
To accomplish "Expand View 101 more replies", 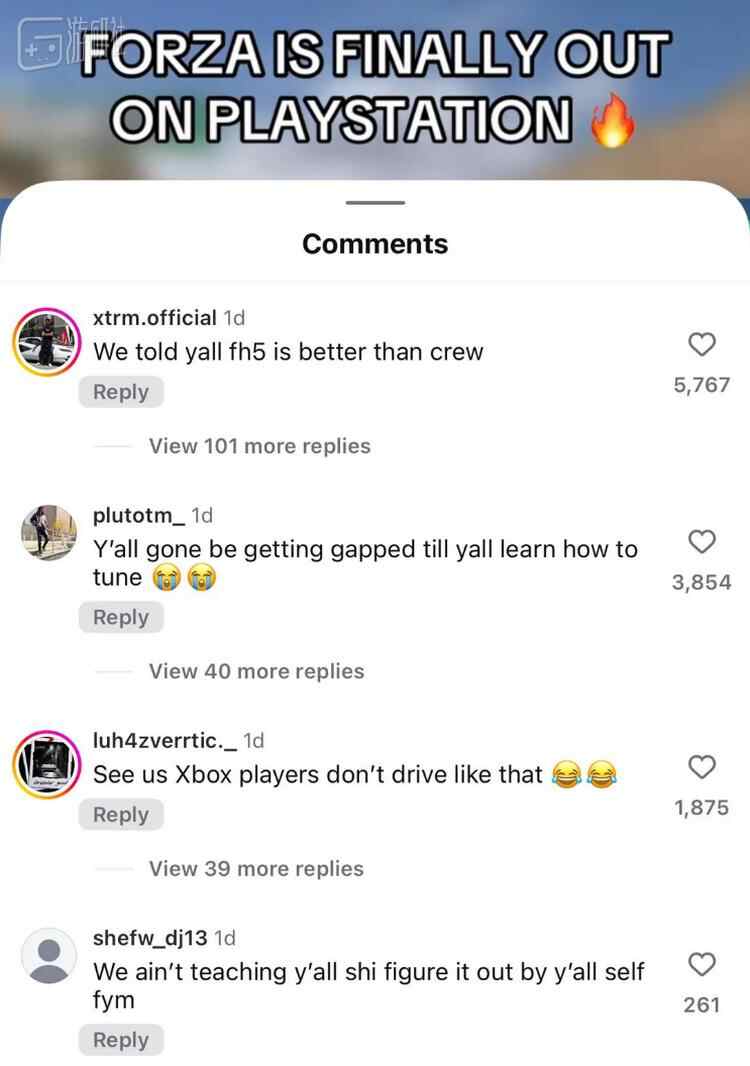I will [x=260, y=446].
